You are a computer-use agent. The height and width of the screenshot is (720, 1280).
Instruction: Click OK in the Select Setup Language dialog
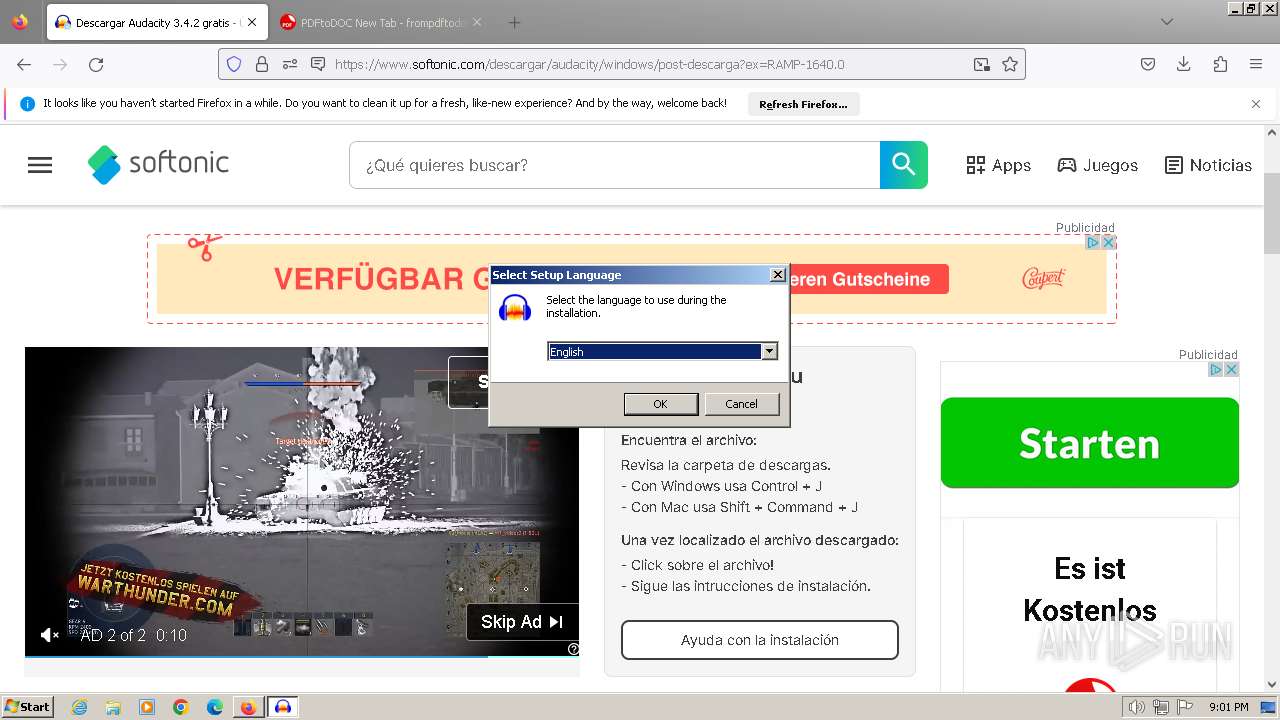click(x=660, y=404)
